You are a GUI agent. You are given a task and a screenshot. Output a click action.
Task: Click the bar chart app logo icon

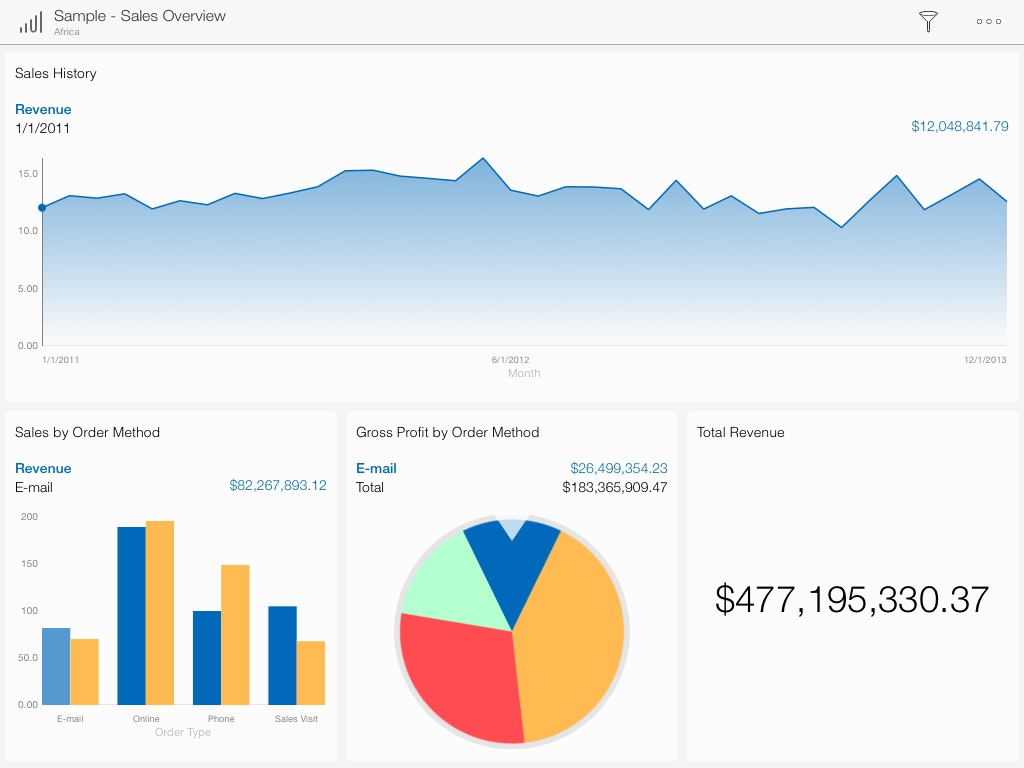[x=31, y=22]
